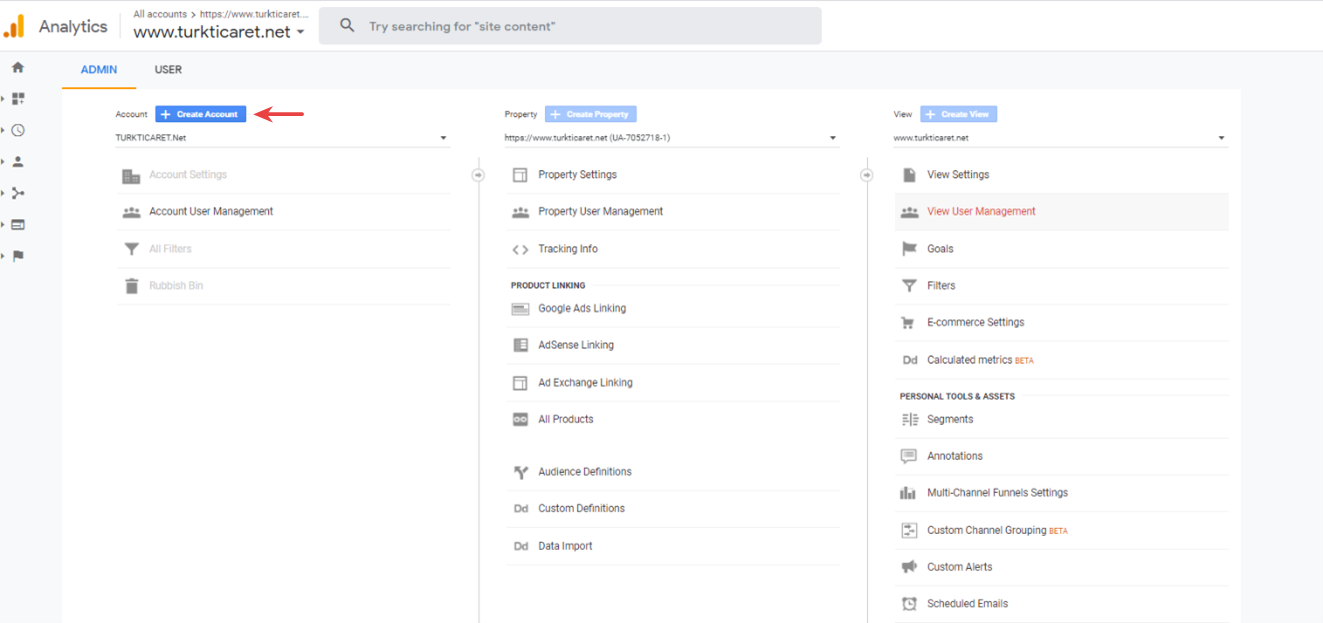Viewport: 1323px width, 623px height.
Task: Open the Acquisition sidebar icon
Action: click(x=18, y=193)
